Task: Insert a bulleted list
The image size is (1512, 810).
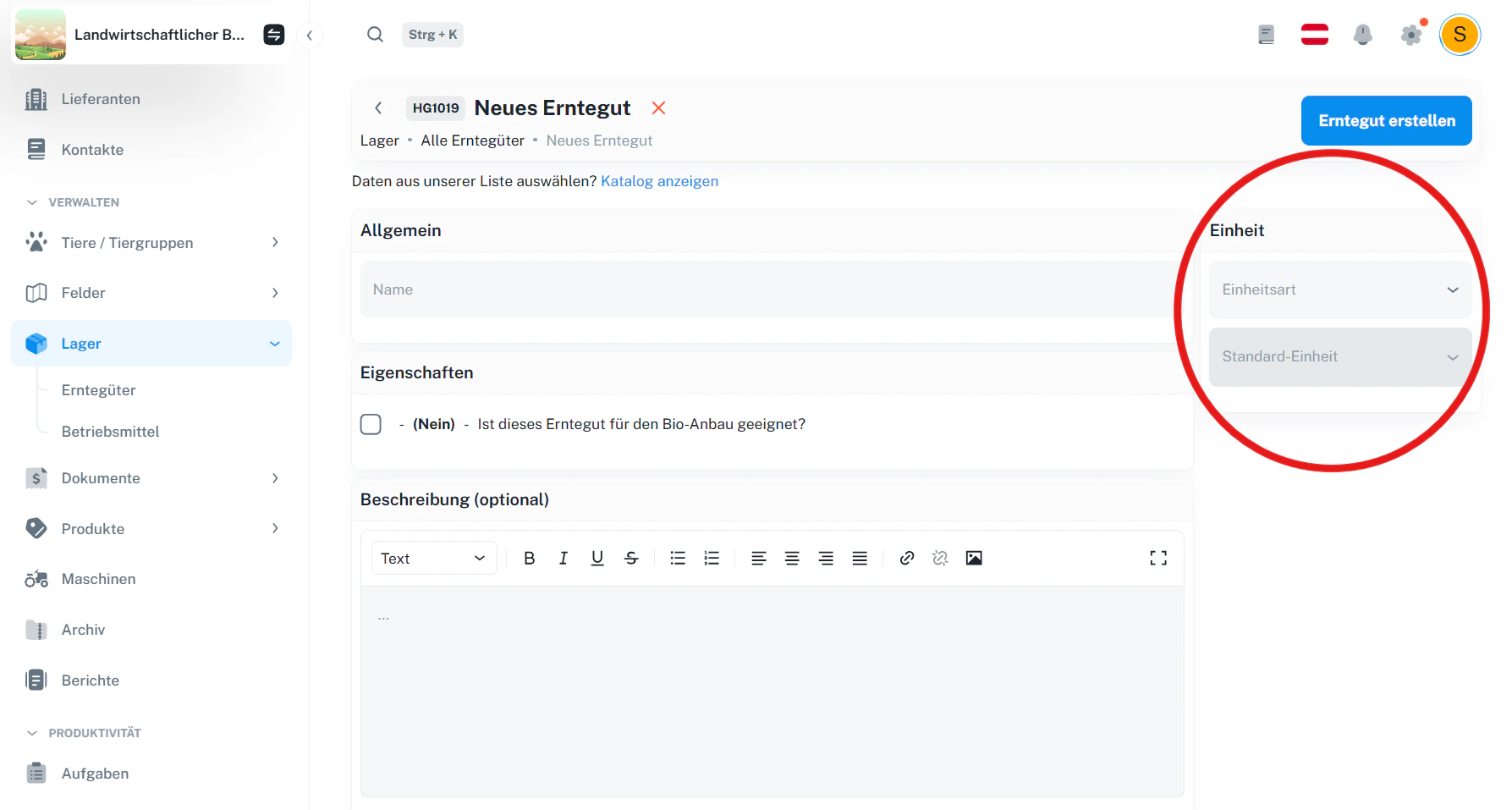Action: click(x=678, y=559)
